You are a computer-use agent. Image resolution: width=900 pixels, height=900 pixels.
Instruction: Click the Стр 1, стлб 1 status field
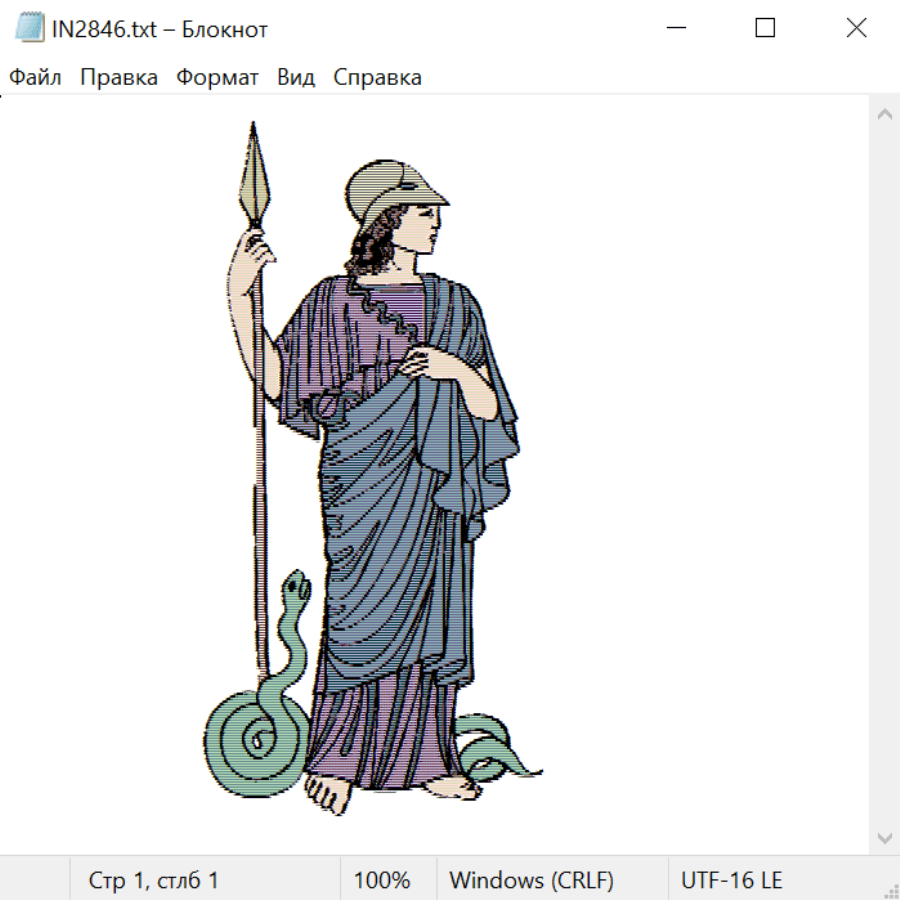(x=153, y=881)
